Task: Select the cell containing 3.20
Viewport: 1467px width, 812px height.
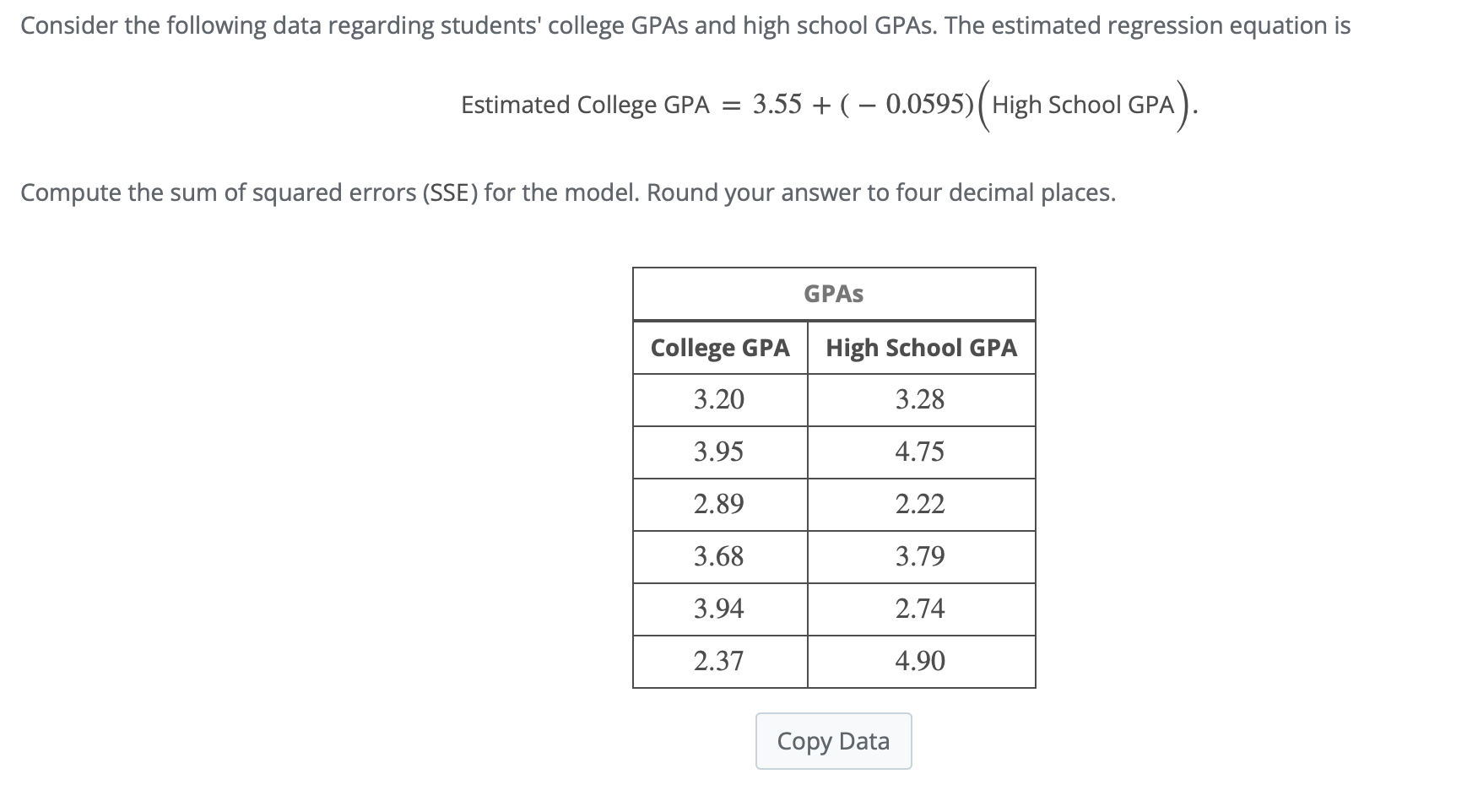Action: pyautogui.click(x=719, y=399)
